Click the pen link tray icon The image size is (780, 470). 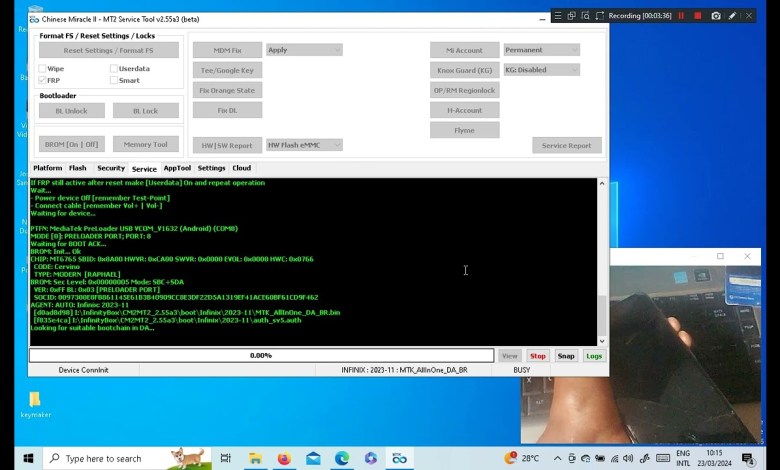tap(645, 458)
